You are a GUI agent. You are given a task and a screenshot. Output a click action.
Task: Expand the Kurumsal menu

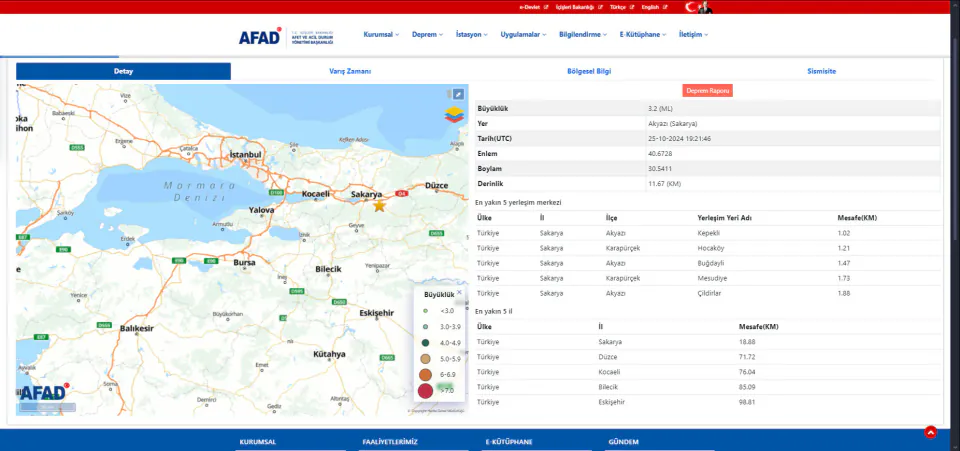[381, 35]
